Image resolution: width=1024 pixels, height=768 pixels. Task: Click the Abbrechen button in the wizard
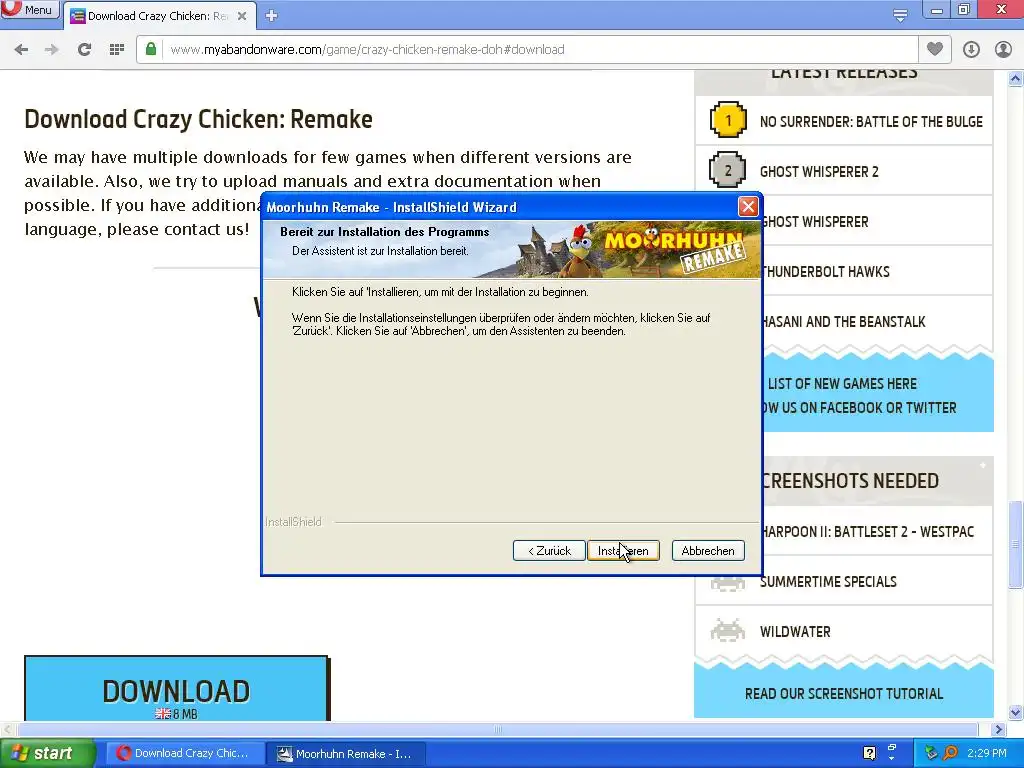pyautogui.click(x=708, y=551)
